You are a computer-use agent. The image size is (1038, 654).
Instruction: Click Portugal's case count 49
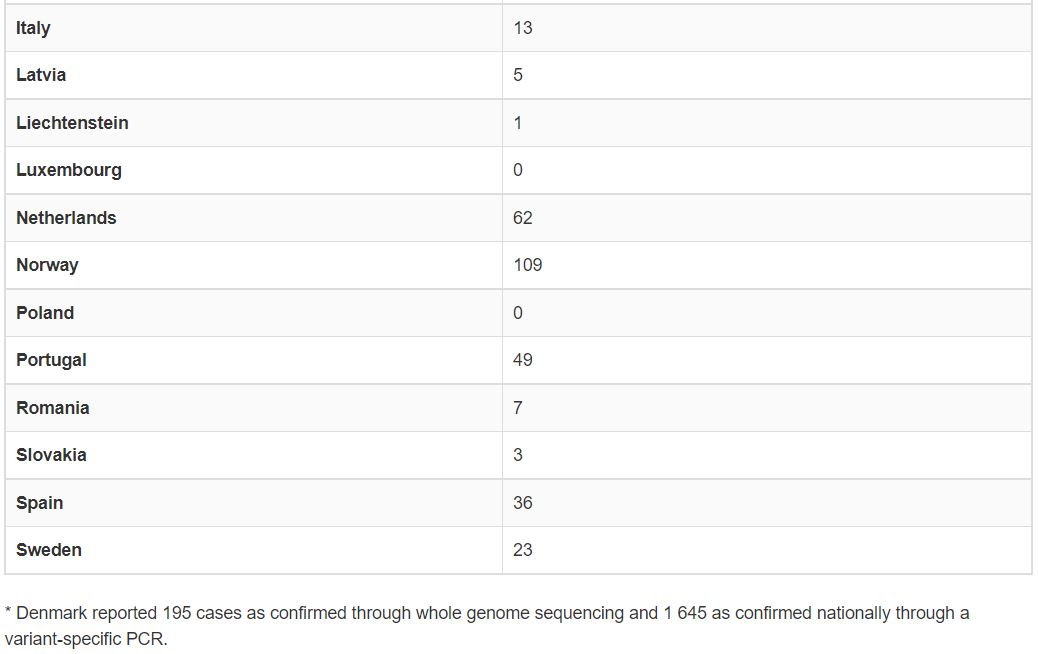tap(523, 360)
